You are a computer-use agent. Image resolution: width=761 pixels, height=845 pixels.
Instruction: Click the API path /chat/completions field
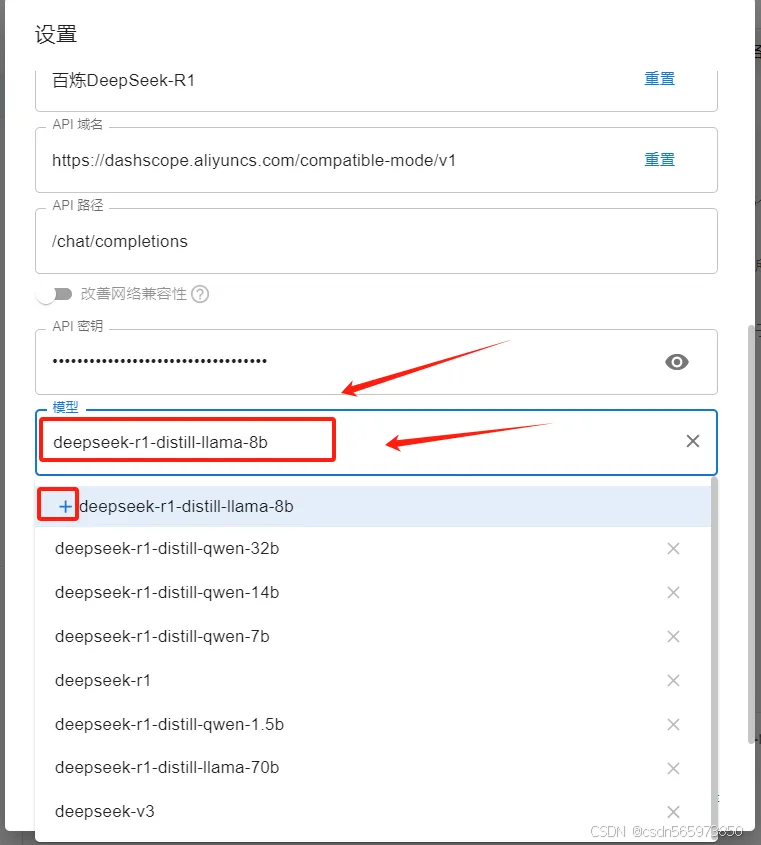pyautogui.click(x=376, y=241)
